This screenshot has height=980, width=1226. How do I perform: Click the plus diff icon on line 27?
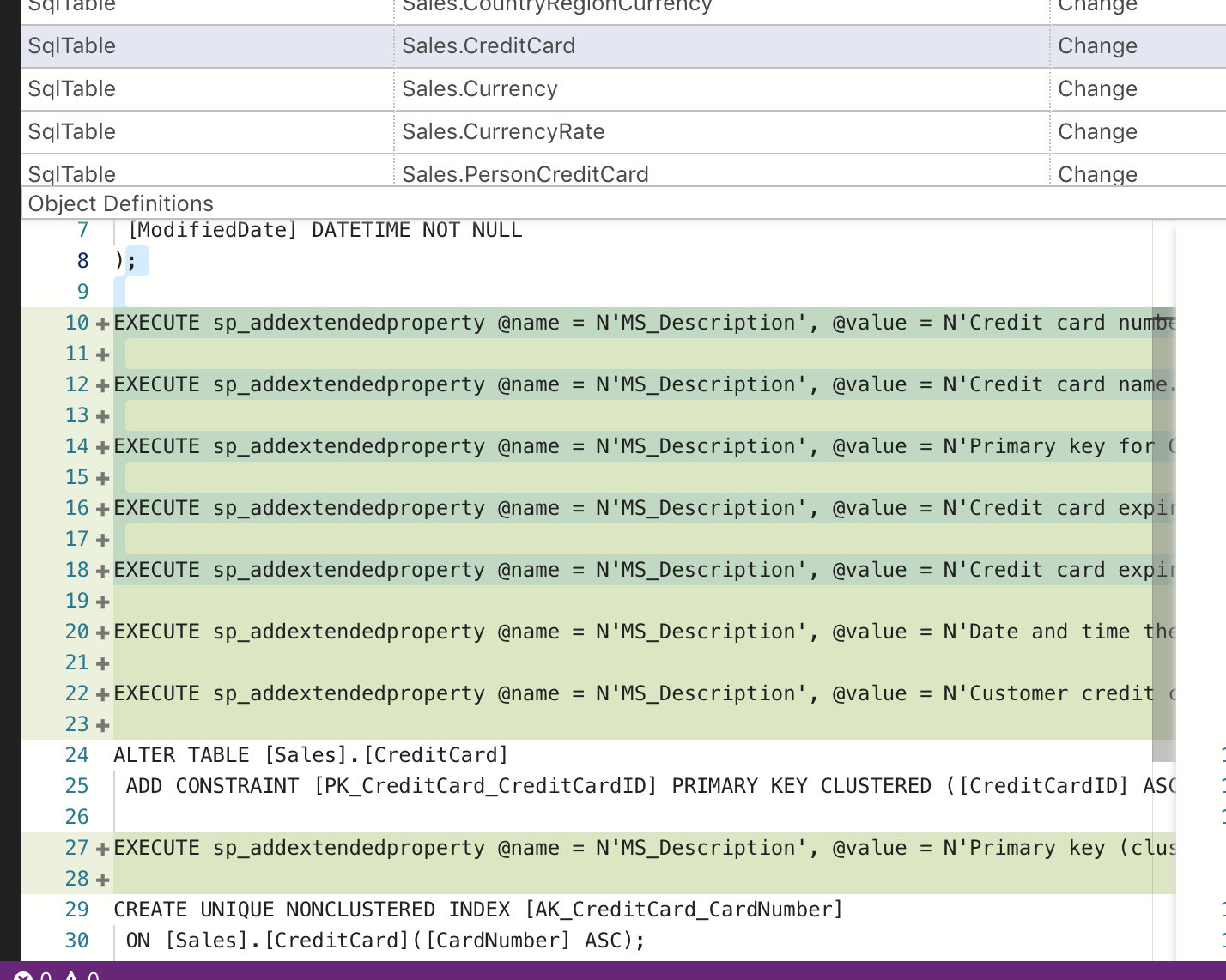click(x=101, y=849)
